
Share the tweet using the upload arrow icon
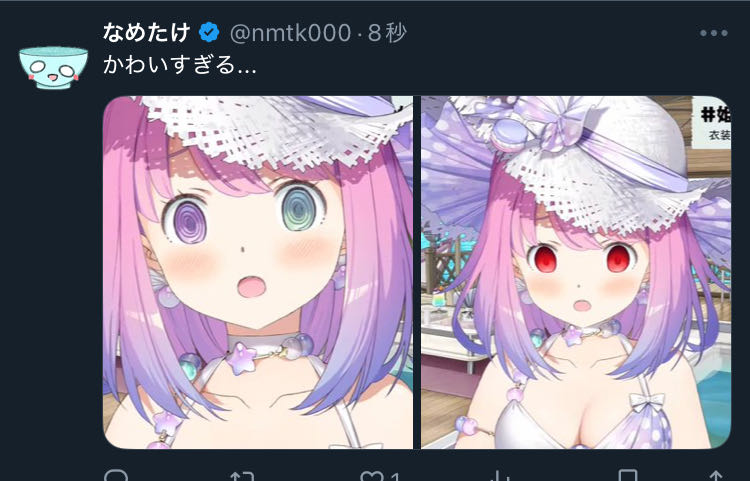coord(716,476)
